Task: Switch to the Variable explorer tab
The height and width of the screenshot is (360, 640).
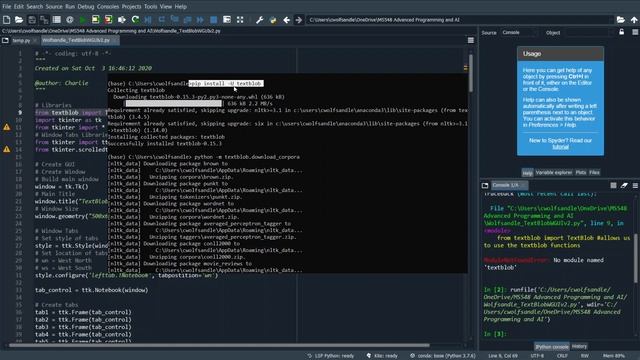Action: click(553, 173)
